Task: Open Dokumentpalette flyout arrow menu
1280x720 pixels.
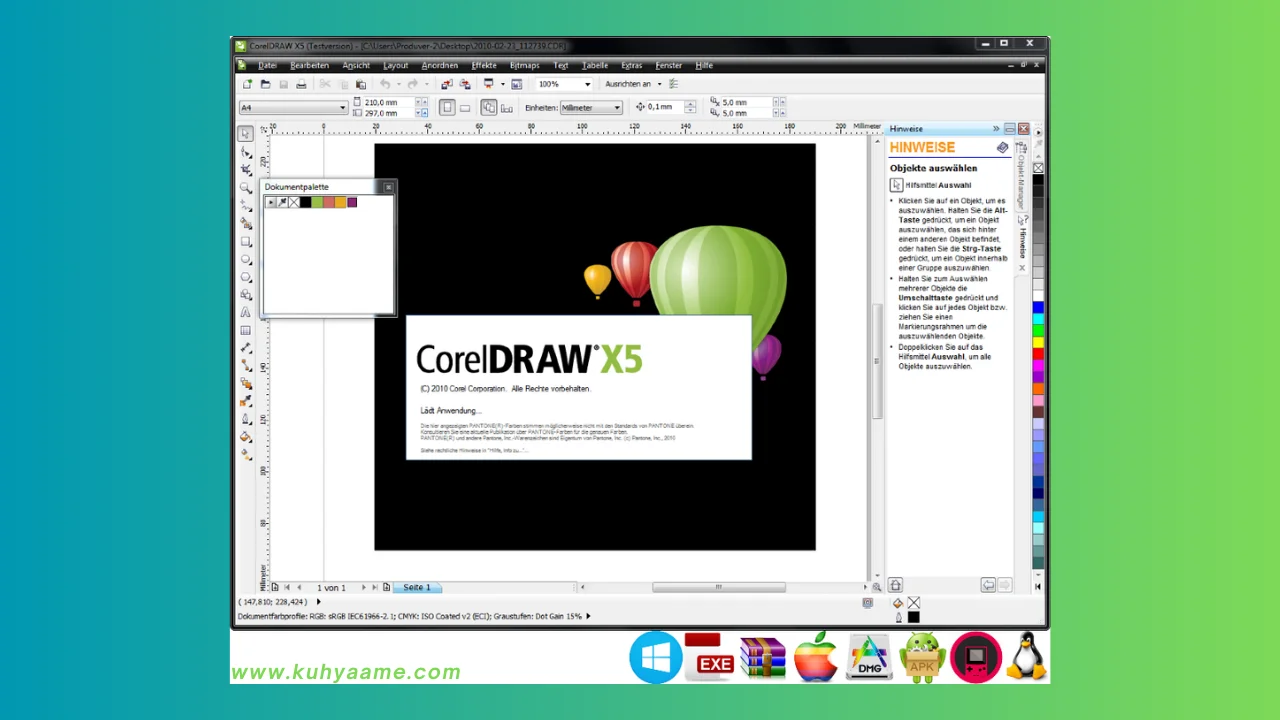Action: tap(270, 202)
